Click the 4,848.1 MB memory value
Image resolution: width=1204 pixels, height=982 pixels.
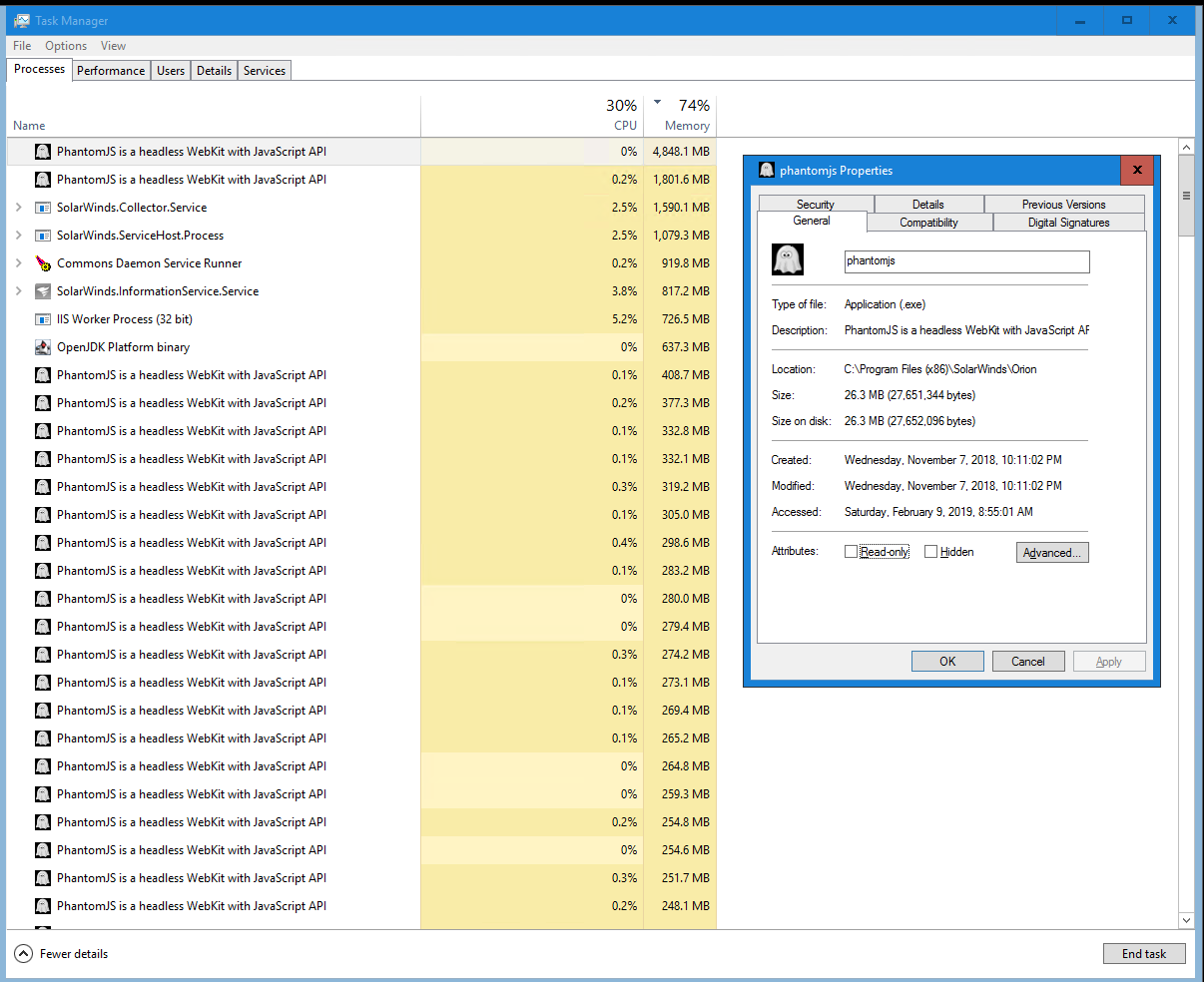point(681,152)
